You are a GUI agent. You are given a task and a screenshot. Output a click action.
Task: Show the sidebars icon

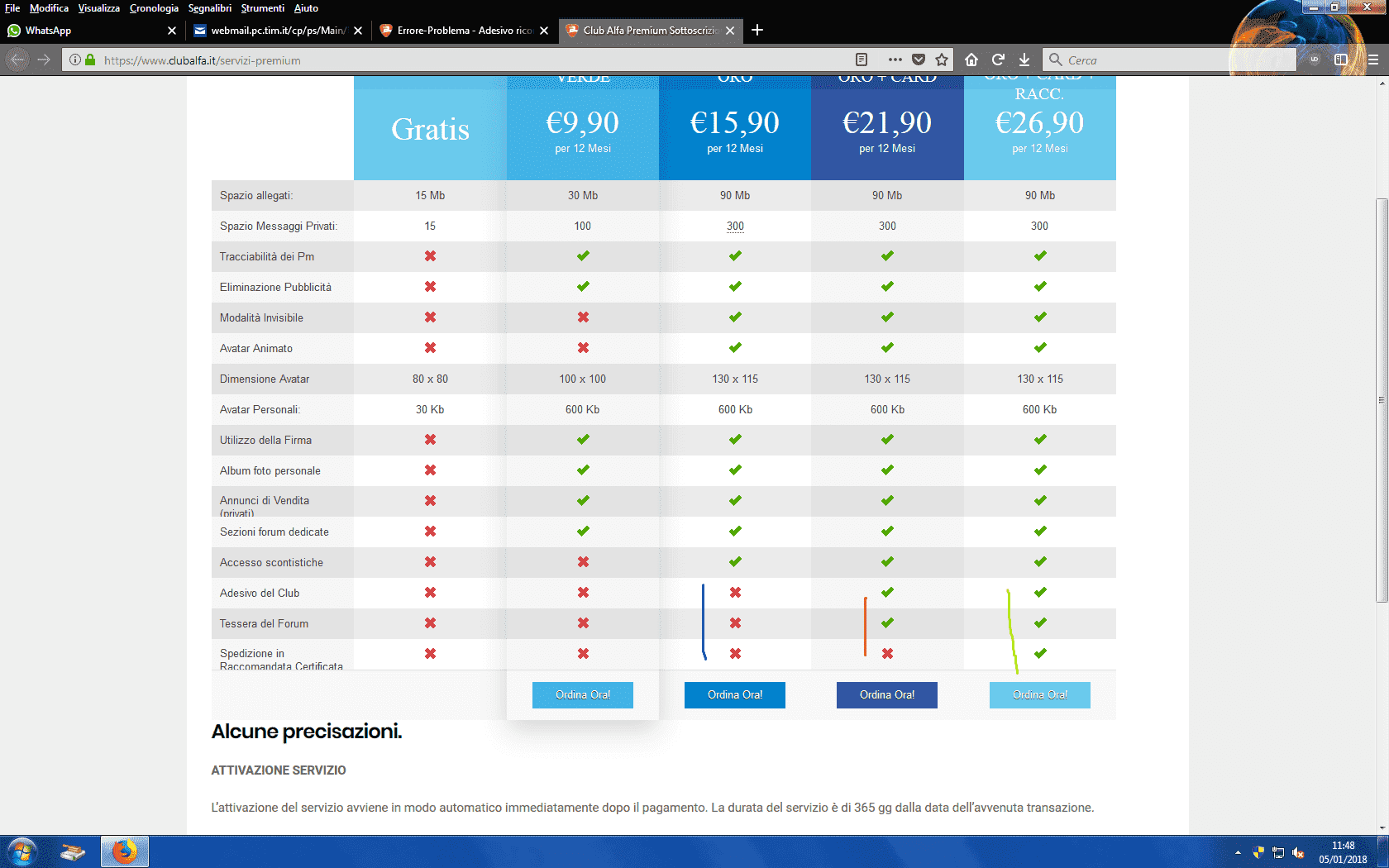pos(1341,60)
